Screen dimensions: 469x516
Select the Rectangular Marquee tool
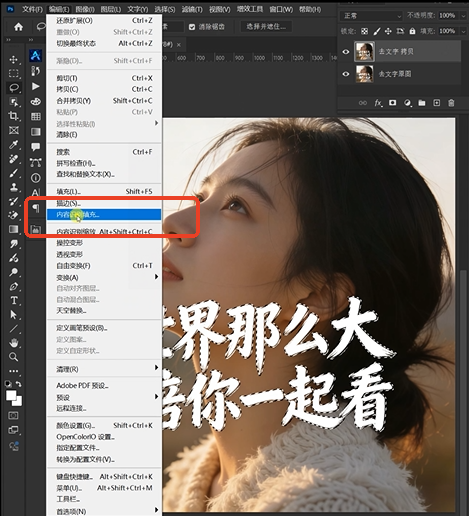[x=13, y=73]
